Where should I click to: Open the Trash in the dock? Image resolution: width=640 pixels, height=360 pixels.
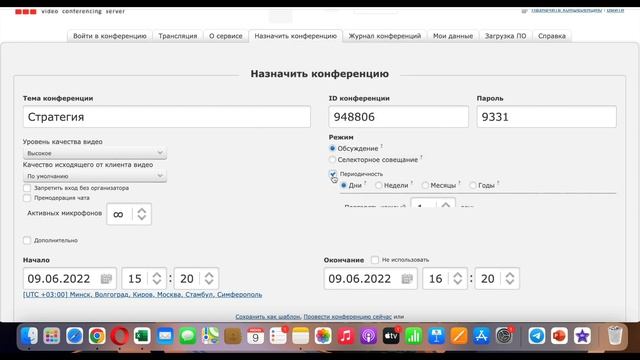tap(615, 336)
